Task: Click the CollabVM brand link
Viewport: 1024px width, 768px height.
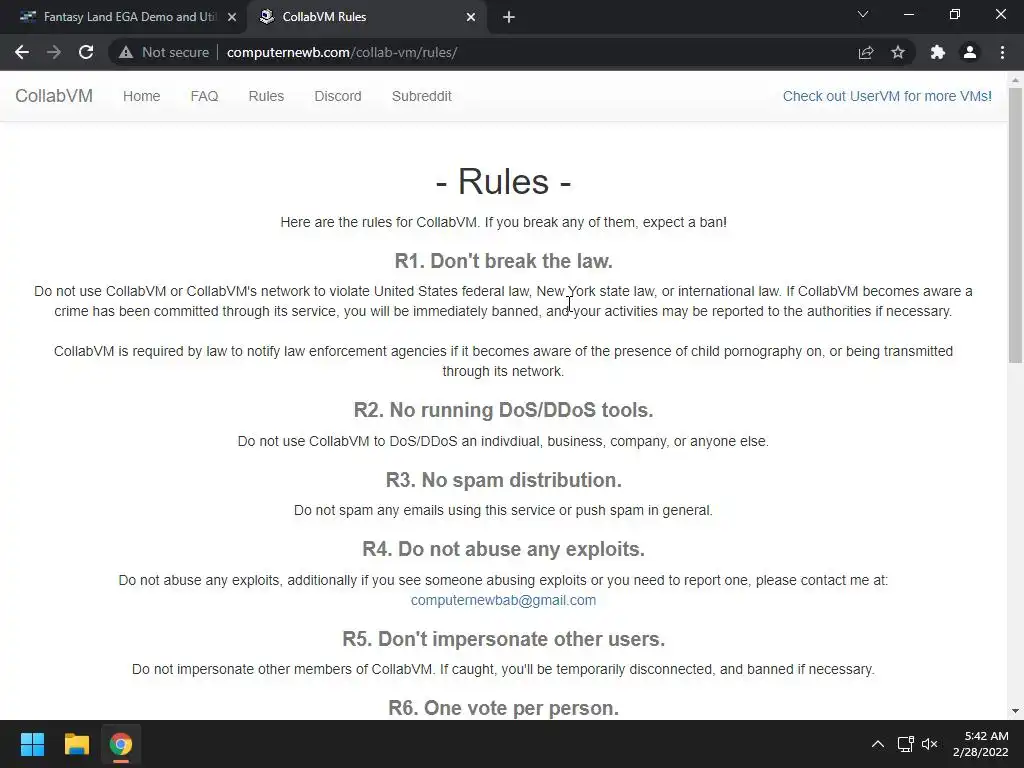Action: point(54,96)
